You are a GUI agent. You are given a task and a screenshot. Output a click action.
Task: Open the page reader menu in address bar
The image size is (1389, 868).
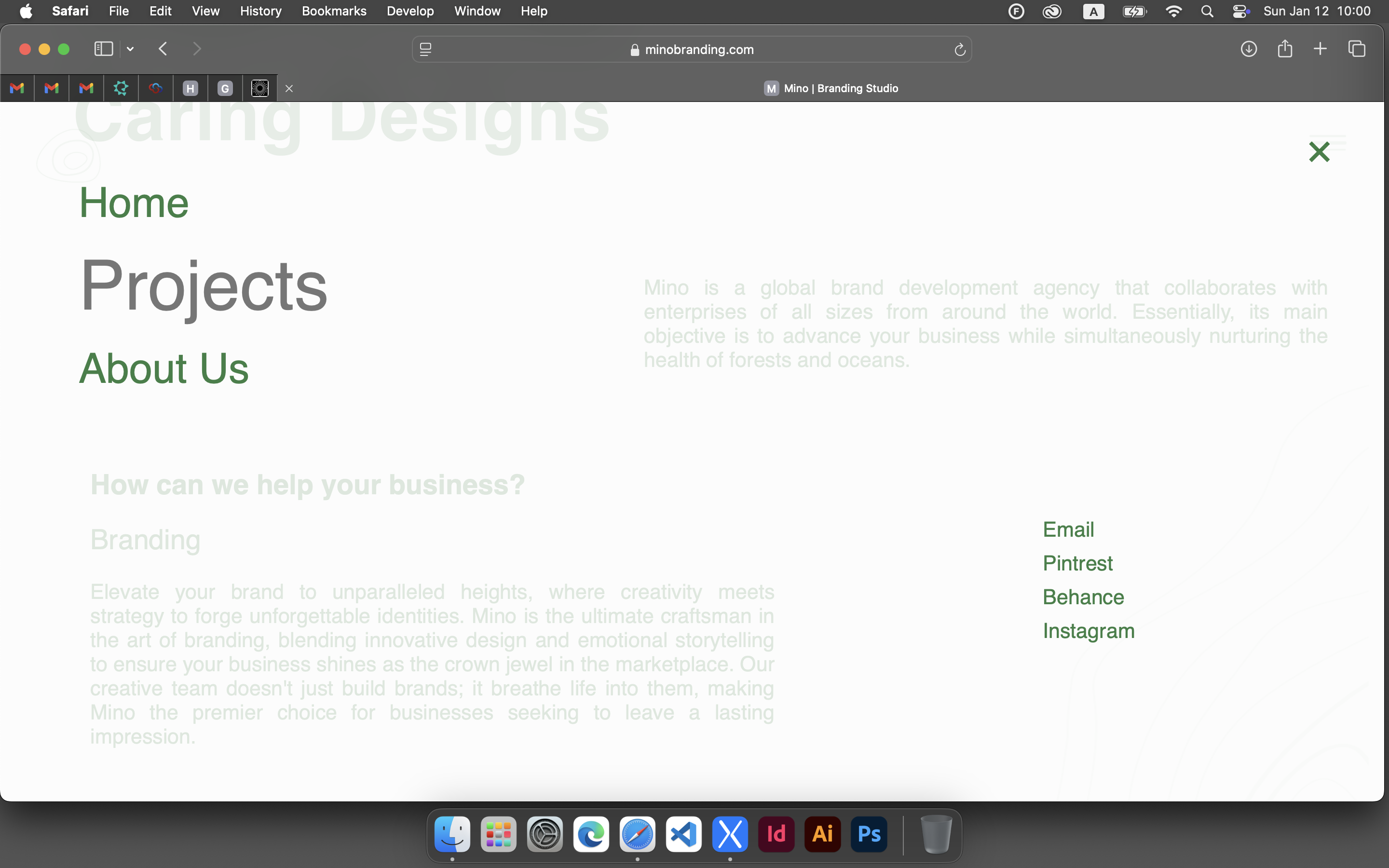425,50
